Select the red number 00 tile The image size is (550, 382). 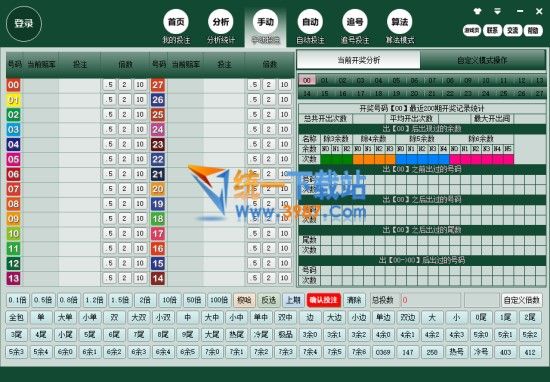tap(13, 85)
